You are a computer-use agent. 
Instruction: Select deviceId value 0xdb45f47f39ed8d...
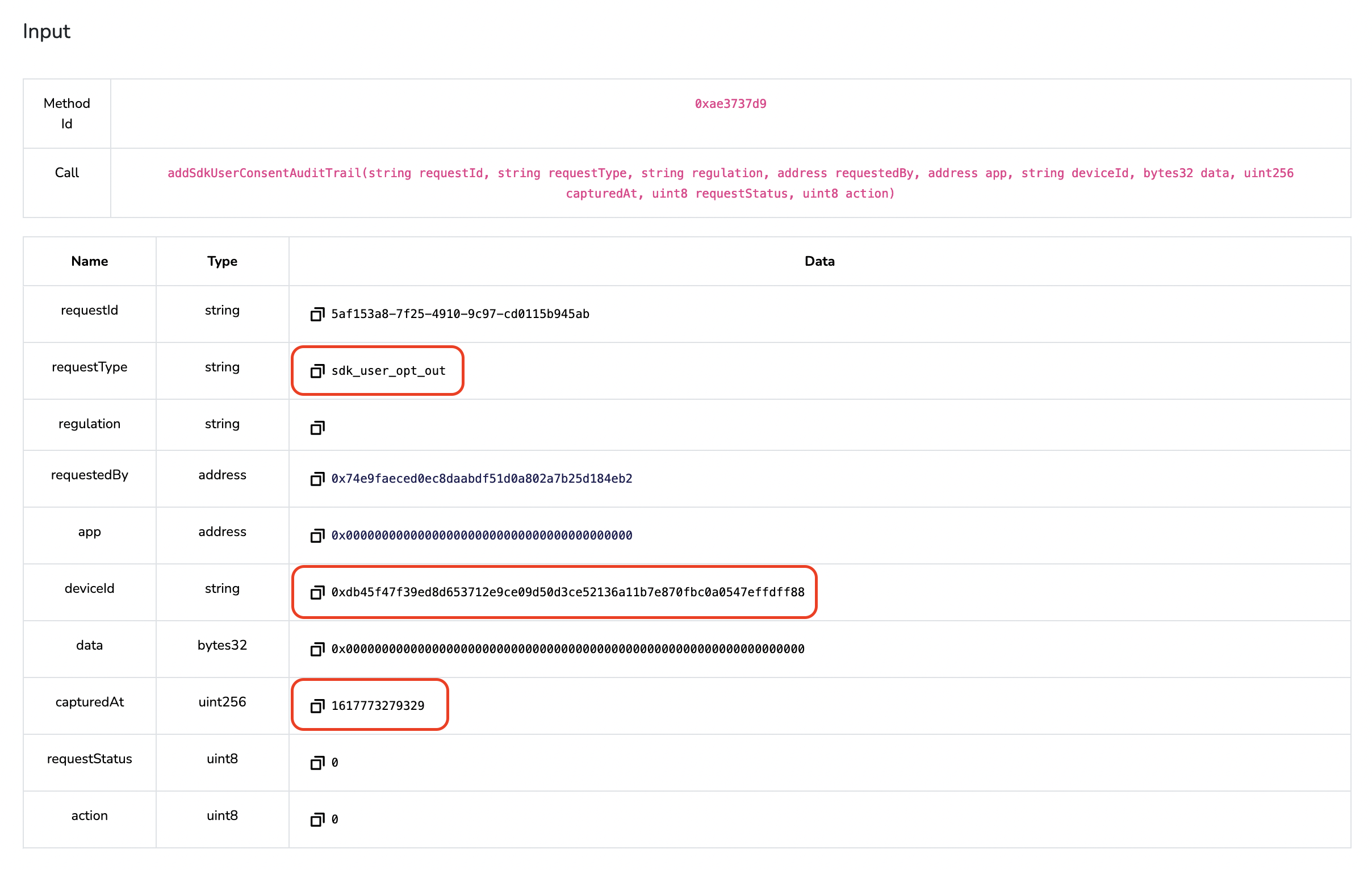(x=568, y=592)
